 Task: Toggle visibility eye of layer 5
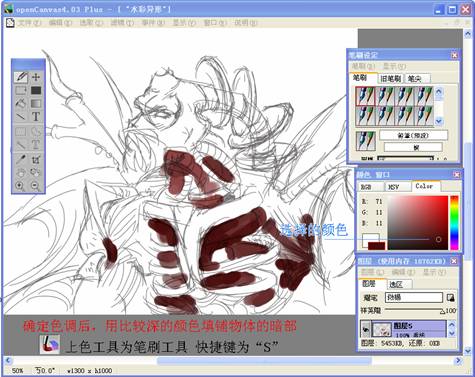pyautogui.click(x=366, y=329)
